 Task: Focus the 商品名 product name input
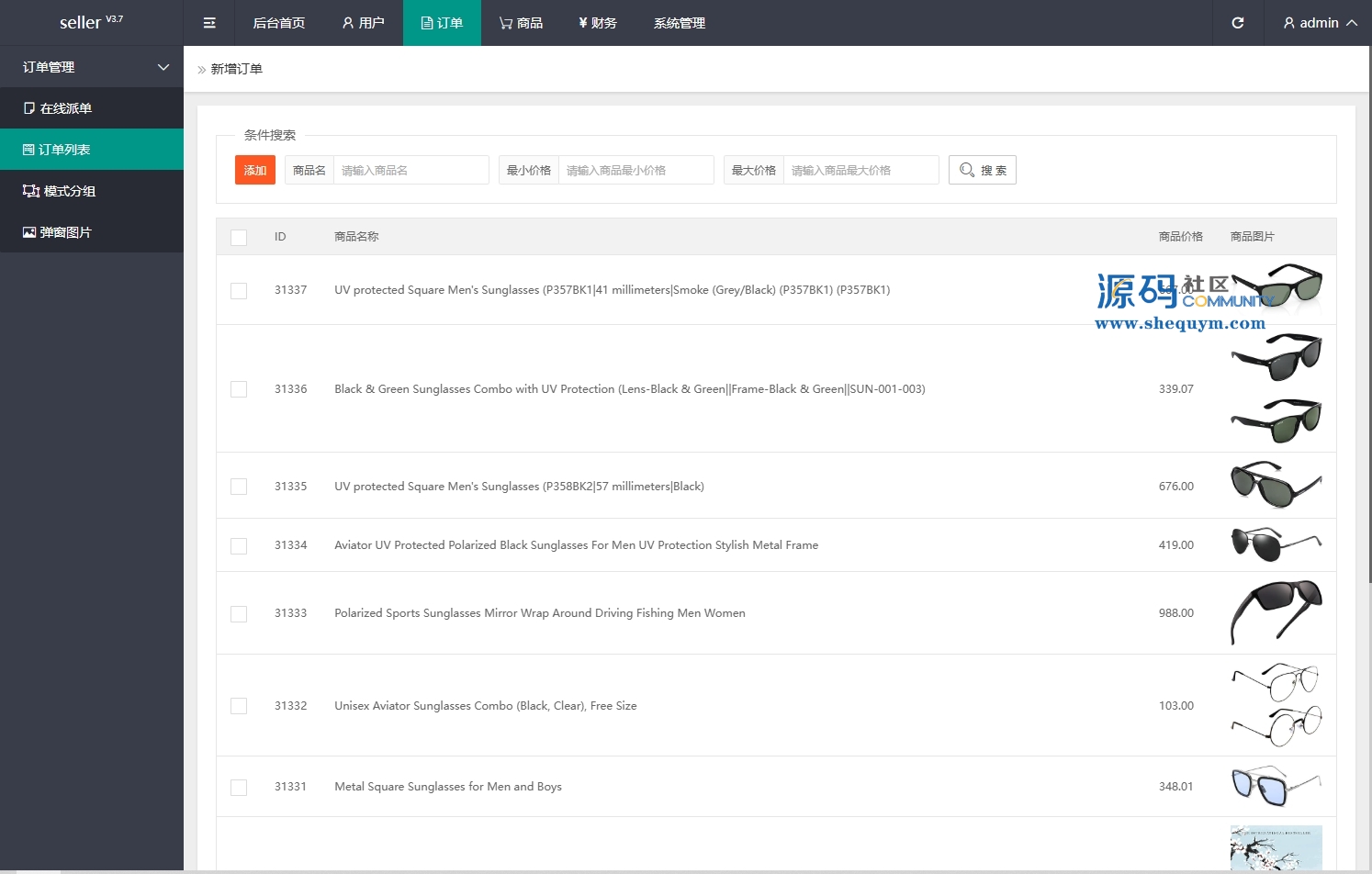coord(410,170)
